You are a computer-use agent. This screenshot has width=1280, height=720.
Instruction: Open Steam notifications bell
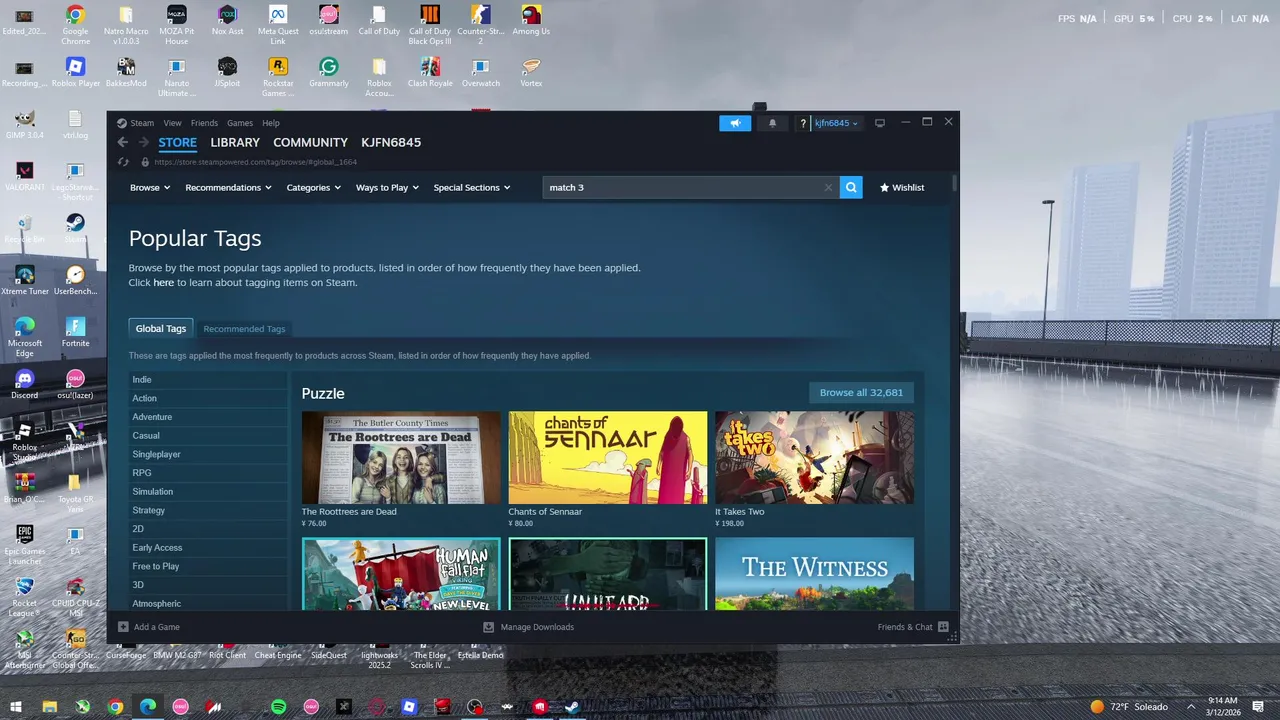[772, 123]
